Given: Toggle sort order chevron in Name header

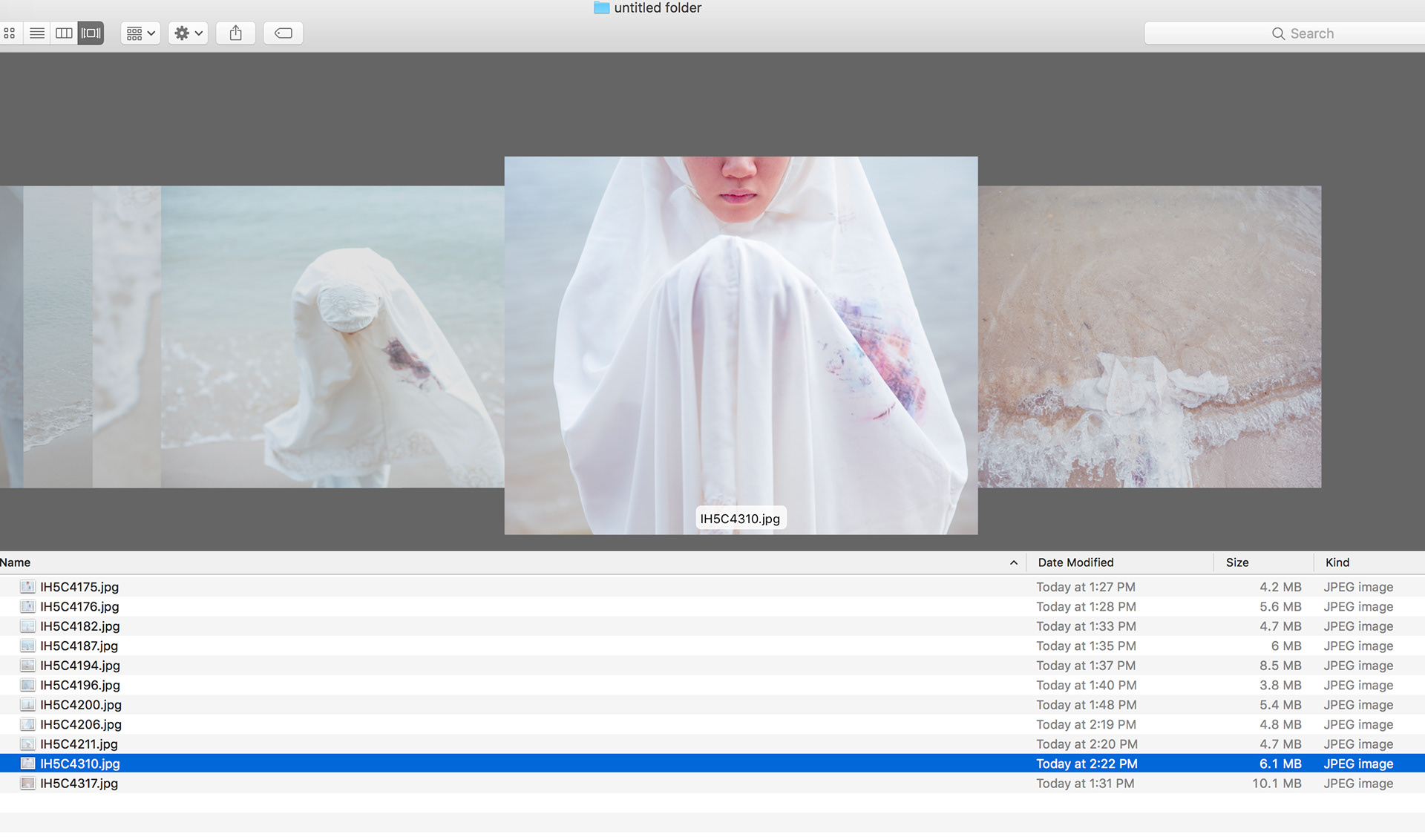Looking at the screenshot, I should pos(1014,562).
